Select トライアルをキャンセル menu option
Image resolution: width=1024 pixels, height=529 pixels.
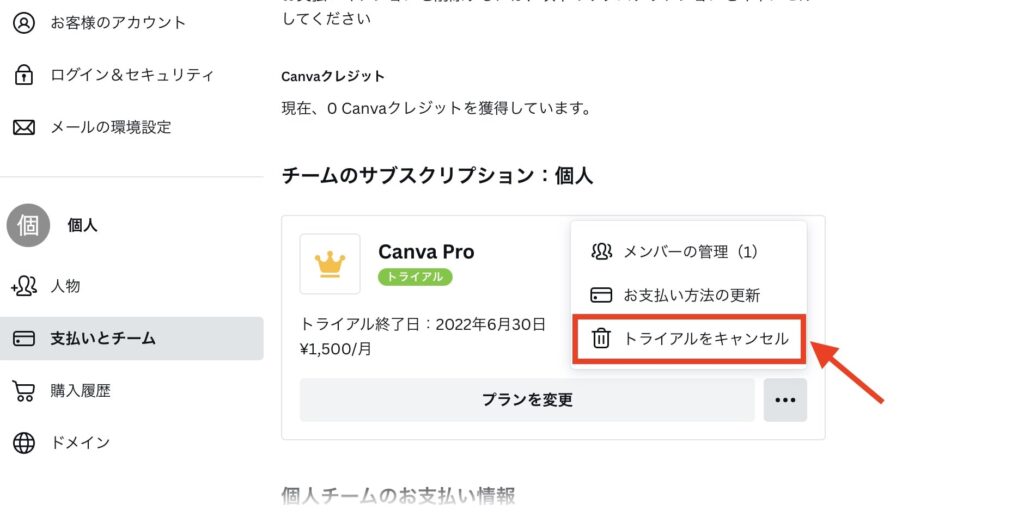coord(689,338)
